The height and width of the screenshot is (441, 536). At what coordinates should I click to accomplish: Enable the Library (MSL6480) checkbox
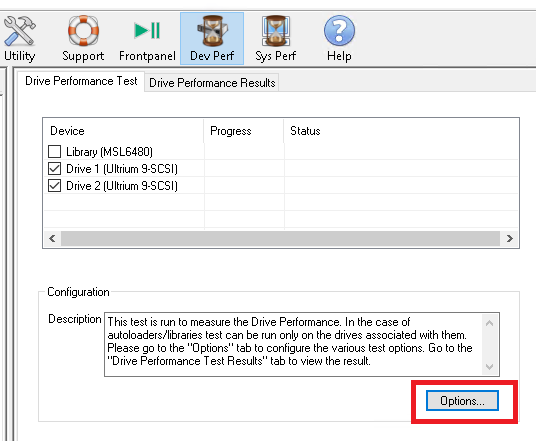tap(54, 151)
